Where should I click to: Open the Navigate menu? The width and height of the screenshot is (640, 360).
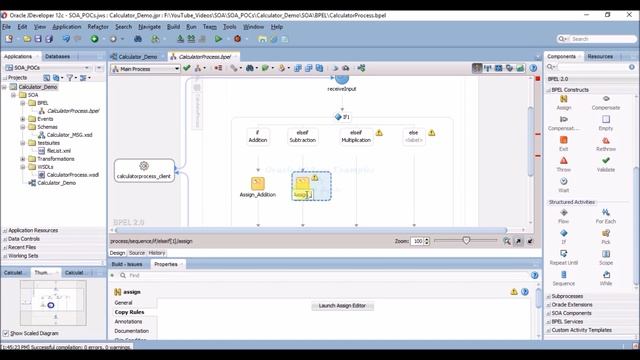click(149, 27)
